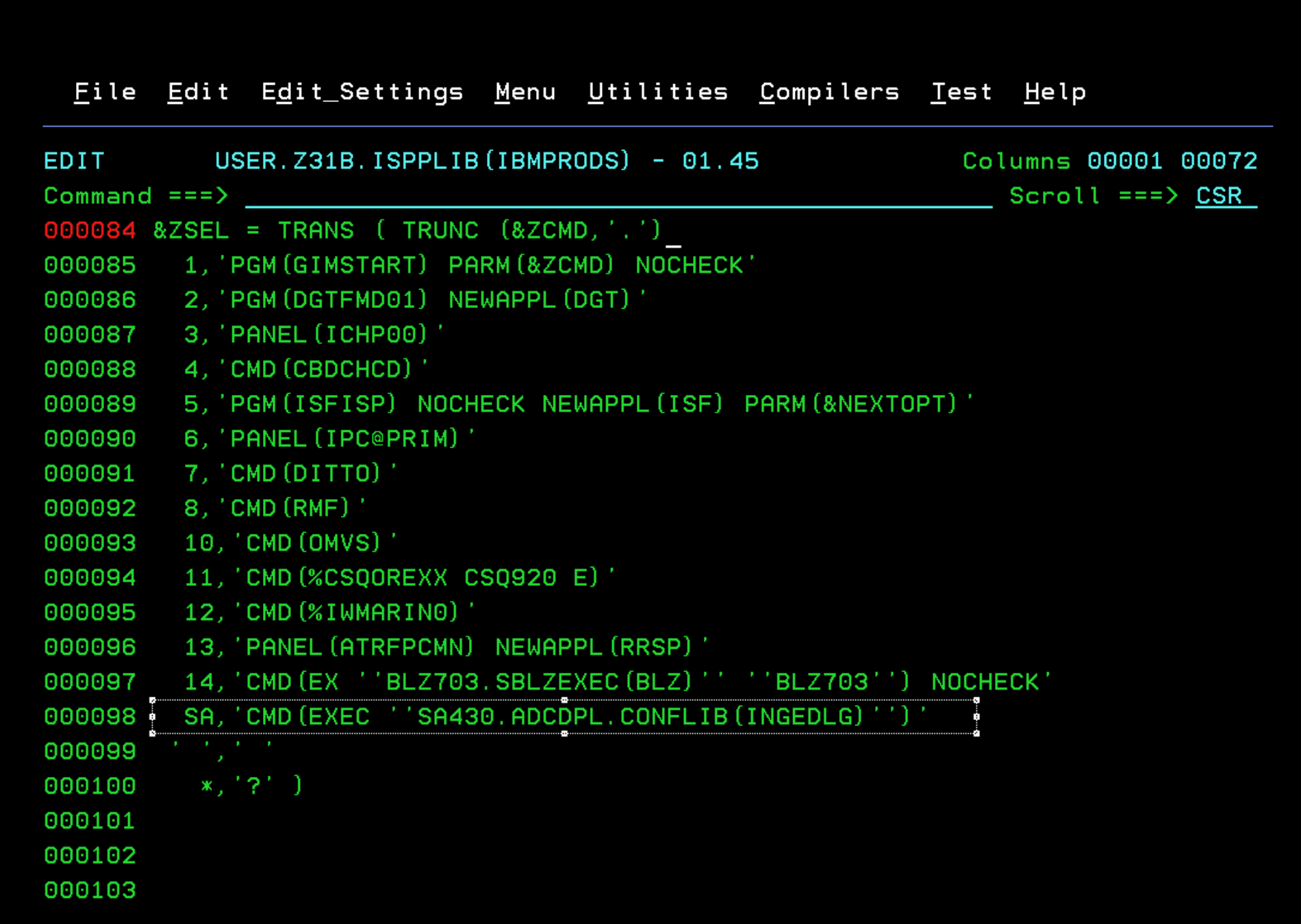
Task: Open the Edit menu
Action: point(199,92)
